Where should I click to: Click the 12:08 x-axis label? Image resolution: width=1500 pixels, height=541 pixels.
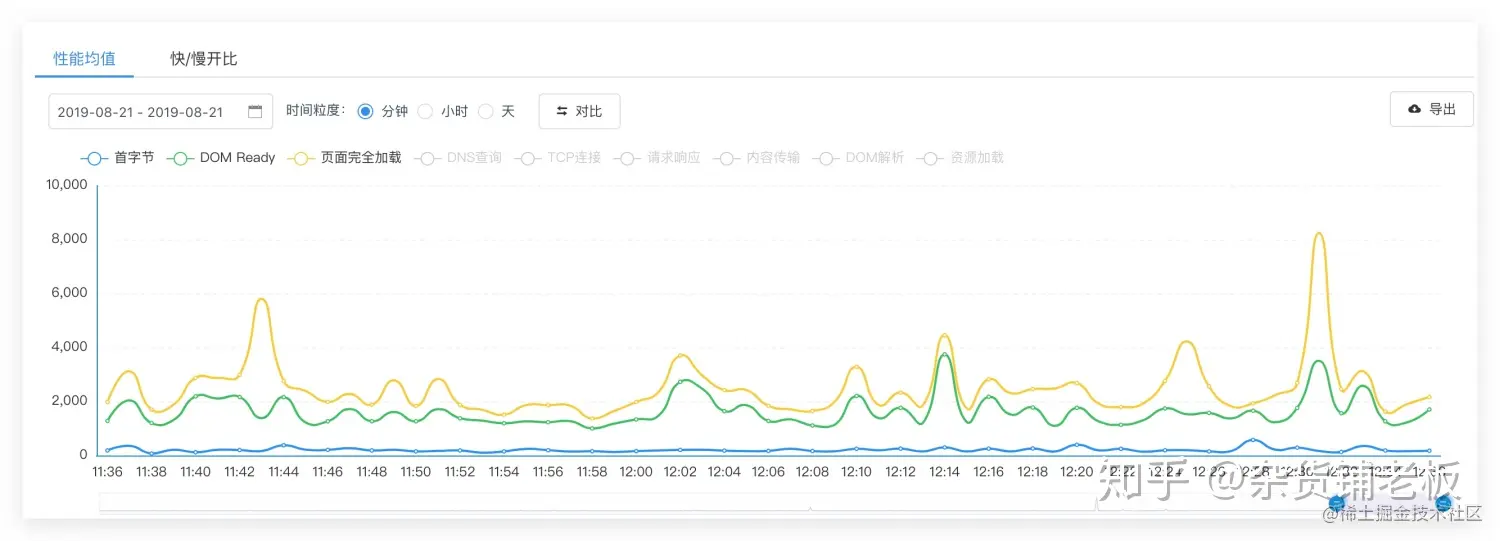click(812, 472)
